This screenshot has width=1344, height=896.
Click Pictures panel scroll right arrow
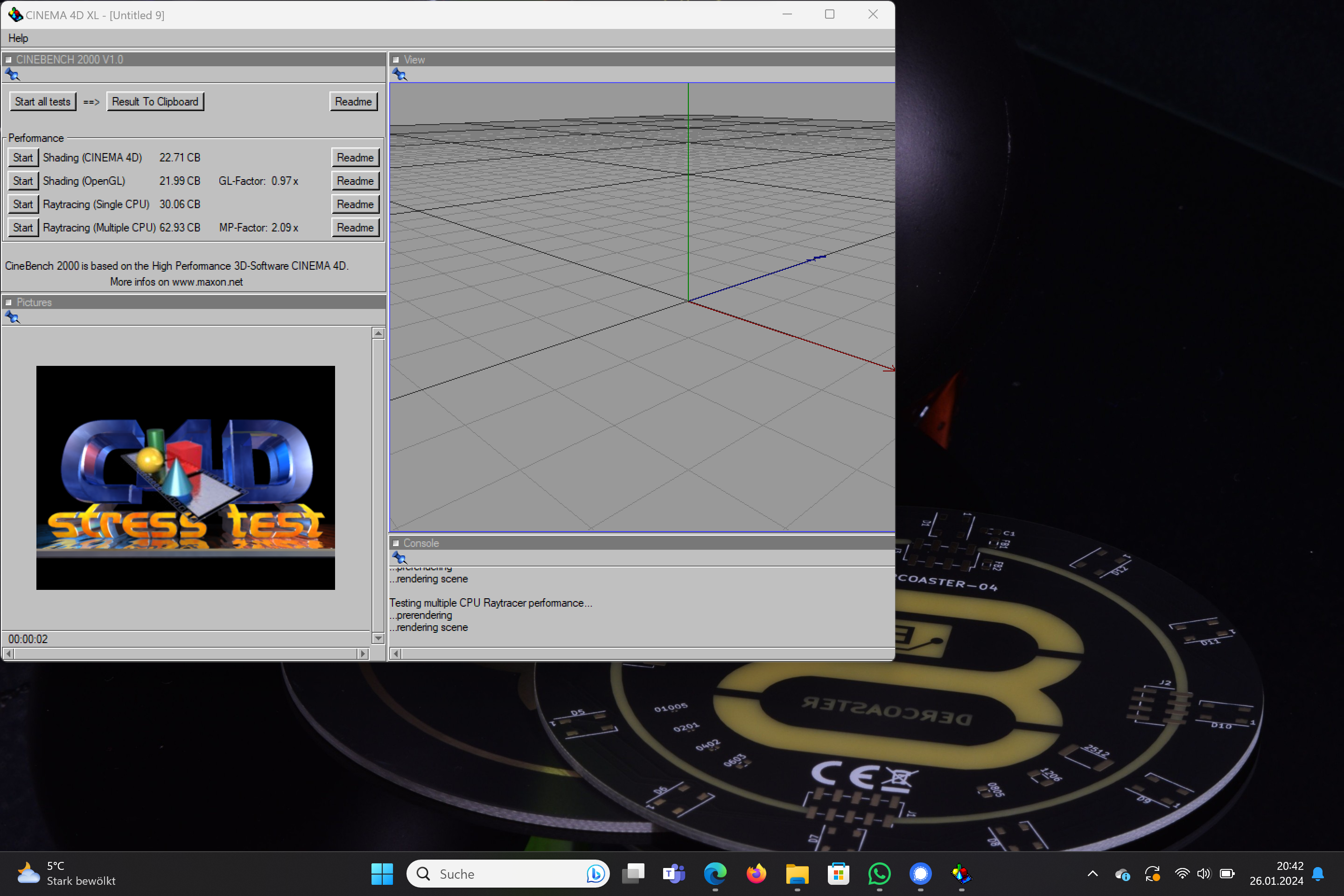pyautogui.click(x=363, y=654)
